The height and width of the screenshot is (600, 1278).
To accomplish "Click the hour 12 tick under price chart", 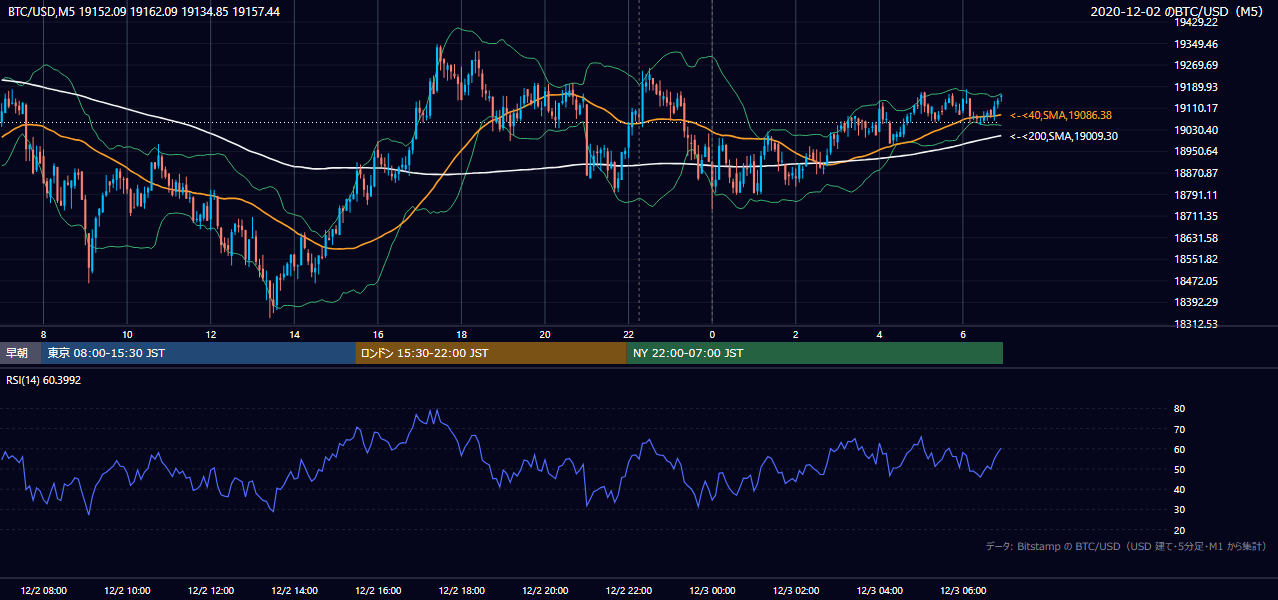I will (x=210, y=334).
